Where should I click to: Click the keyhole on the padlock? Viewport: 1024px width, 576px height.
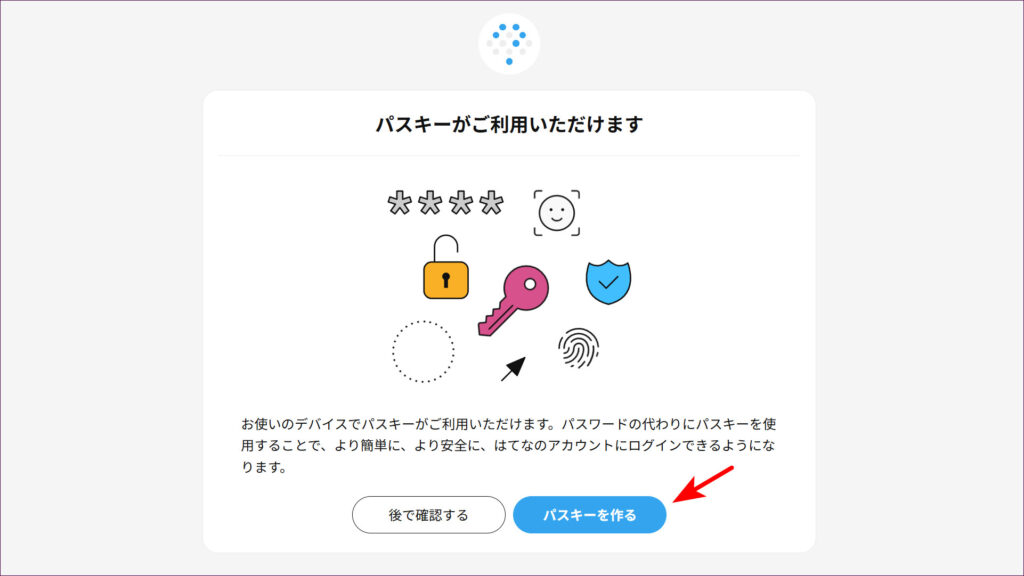[446, 280]
